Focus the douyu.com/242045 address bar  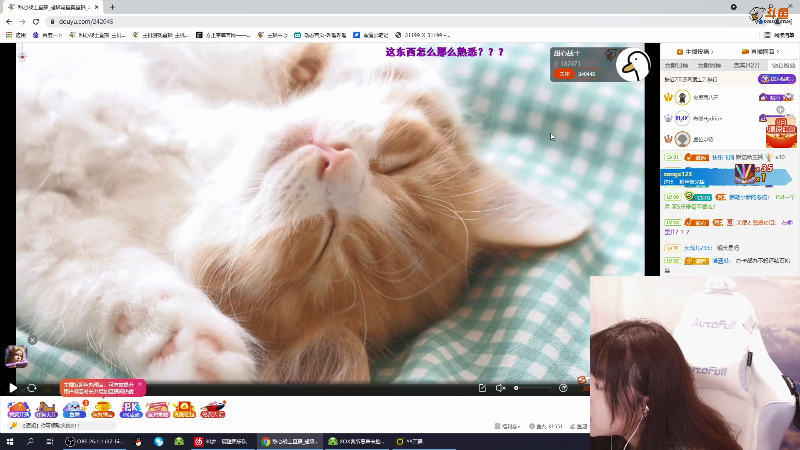click(x=86, y=21)
